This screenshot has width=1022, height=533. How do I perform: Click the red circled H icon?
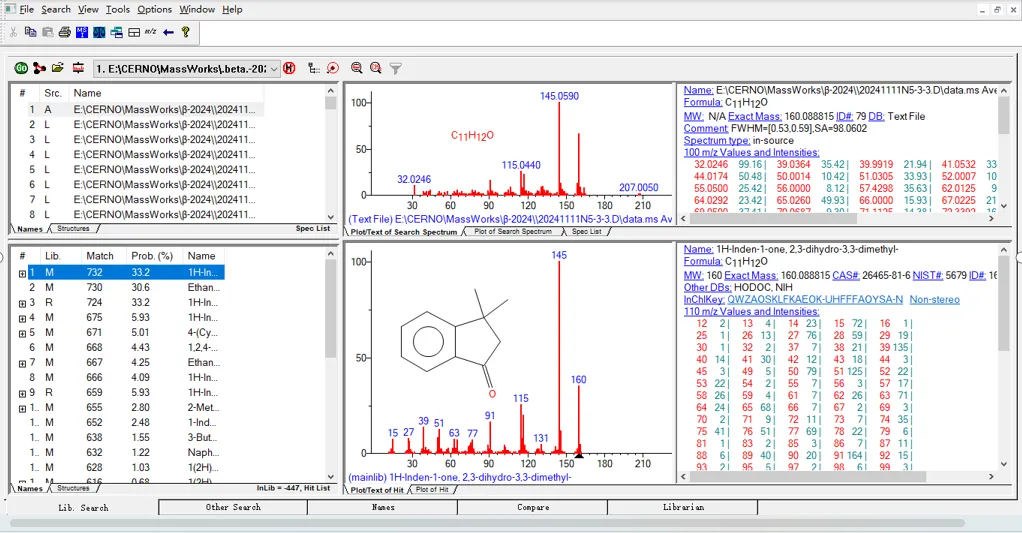click(x=289, y=68)
